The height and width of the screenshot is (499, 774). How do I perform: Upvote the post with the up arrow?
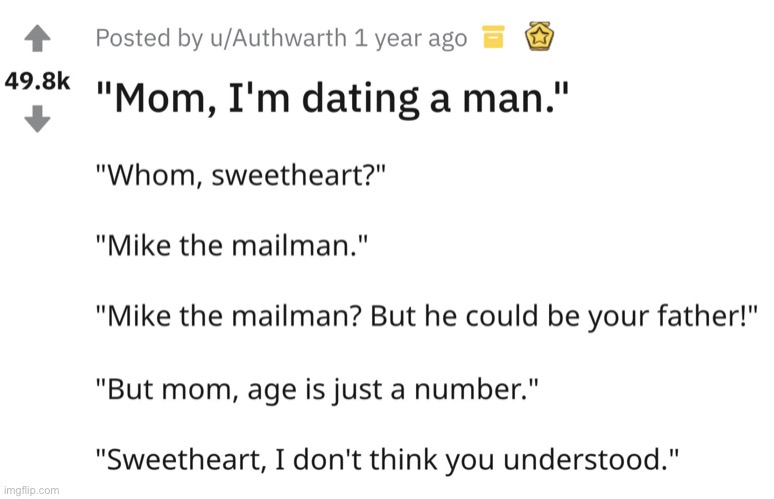38,38
